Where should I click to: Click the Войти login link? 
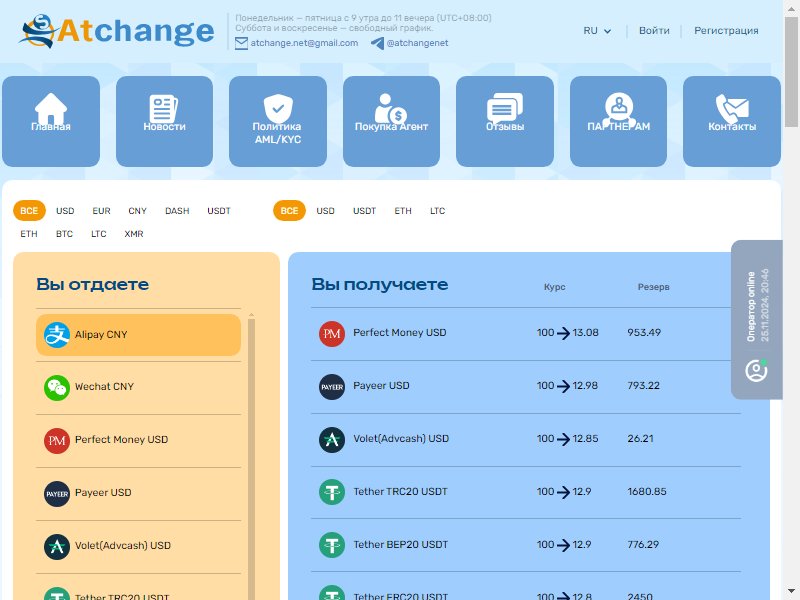[654, 31]
